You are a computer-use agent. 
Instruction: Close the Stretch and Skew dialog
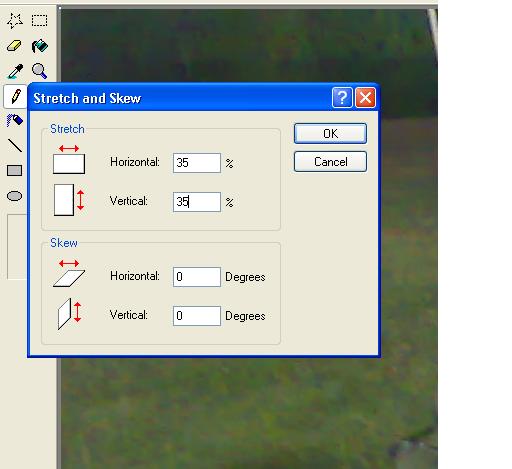pyautogui.click(x=366, y=98)
